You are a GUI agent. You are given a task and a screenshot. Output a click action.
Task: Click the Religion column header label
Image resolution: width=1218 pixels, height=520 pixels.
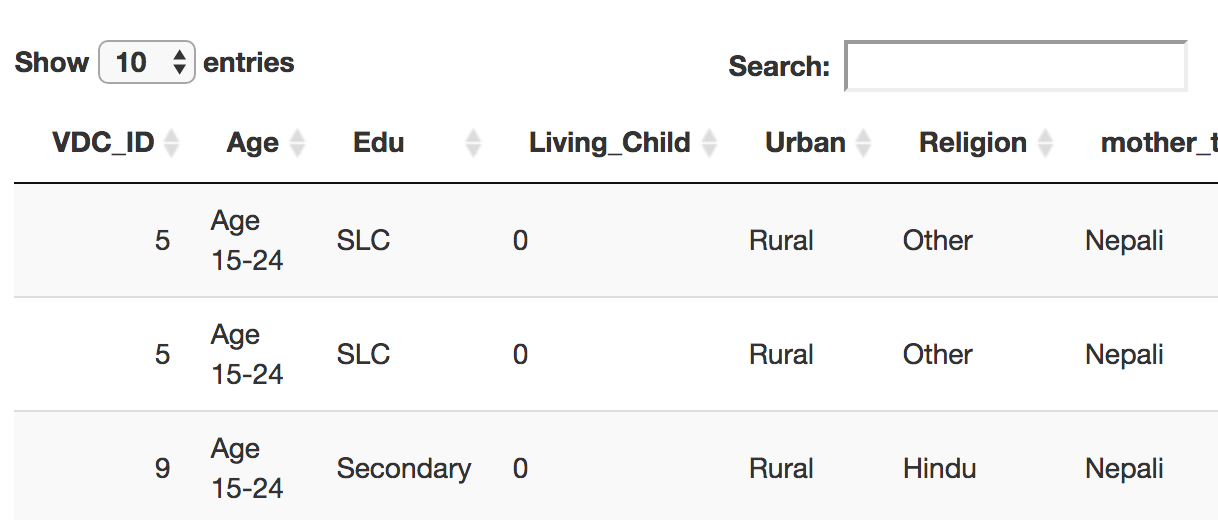[x=972, y=143]
